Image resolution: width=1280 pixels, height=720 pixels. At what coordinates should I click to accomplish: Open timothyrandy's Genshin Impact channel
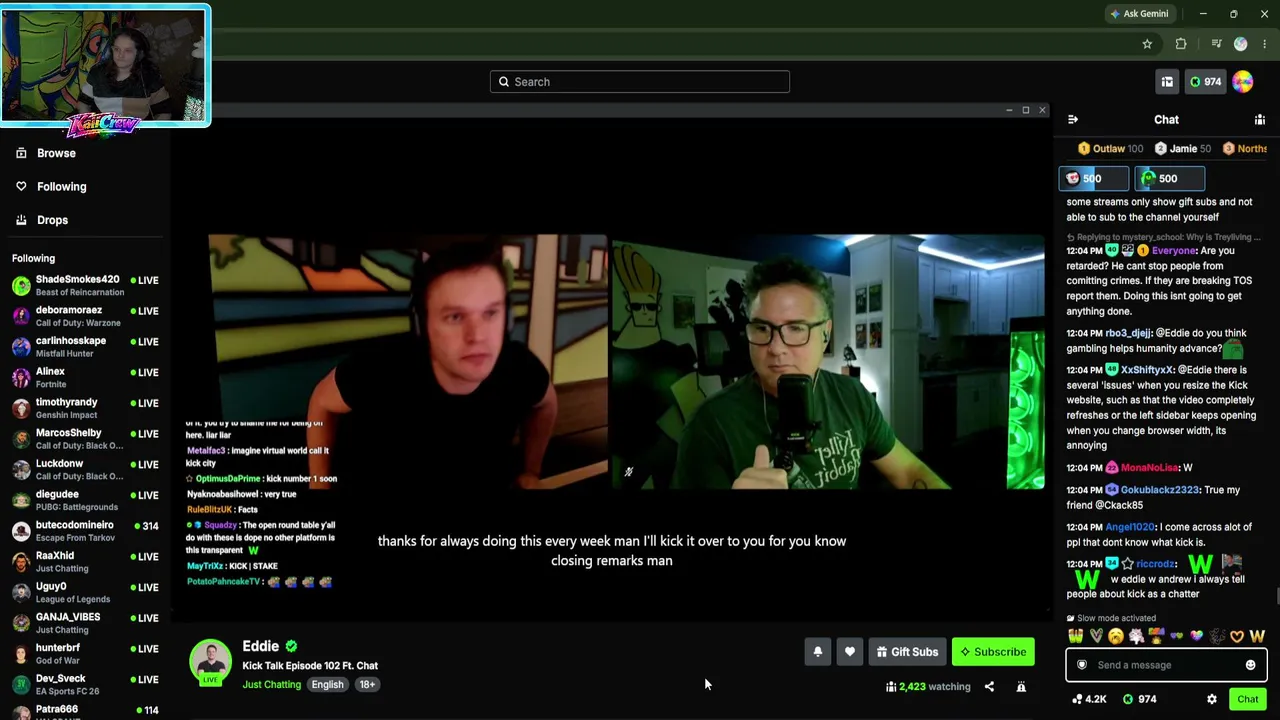coord(85,408)
